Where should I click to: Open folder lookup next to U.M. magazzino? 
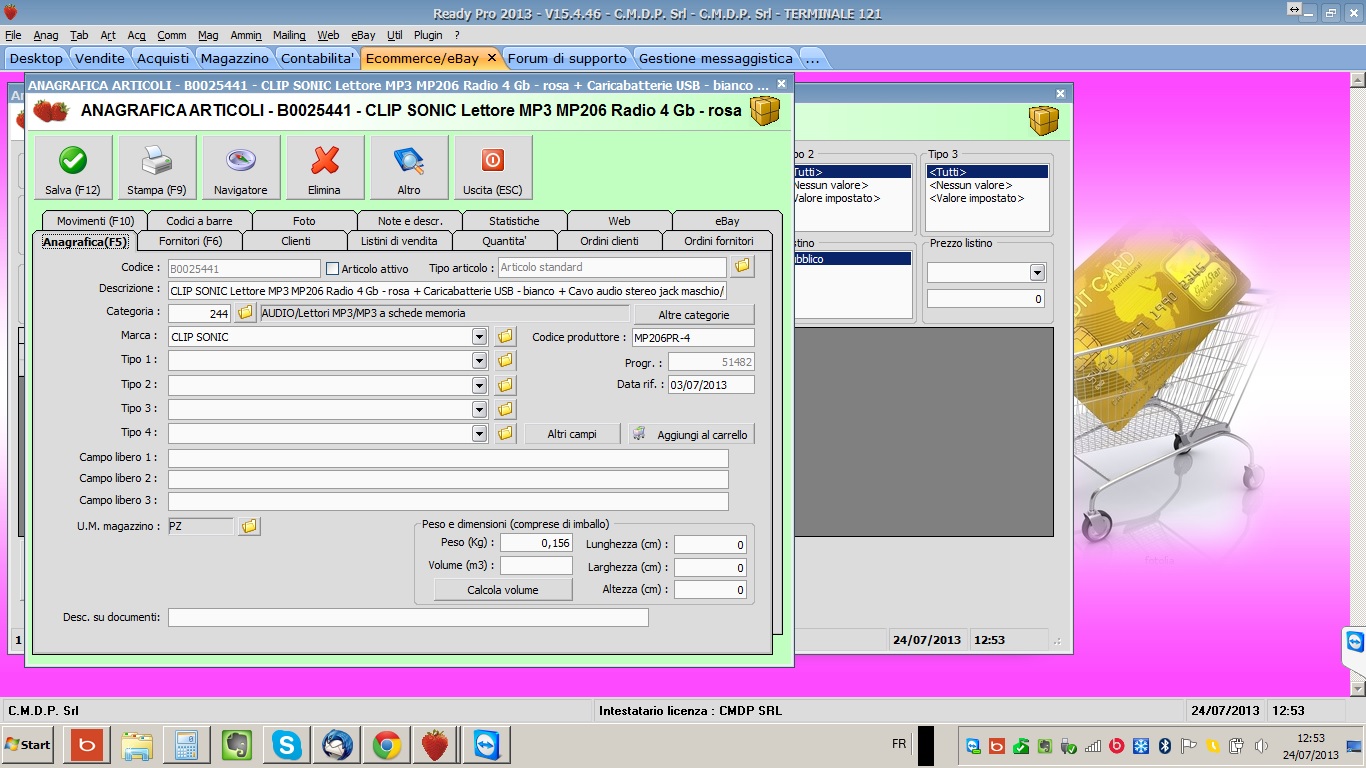[x=249, y=526]
